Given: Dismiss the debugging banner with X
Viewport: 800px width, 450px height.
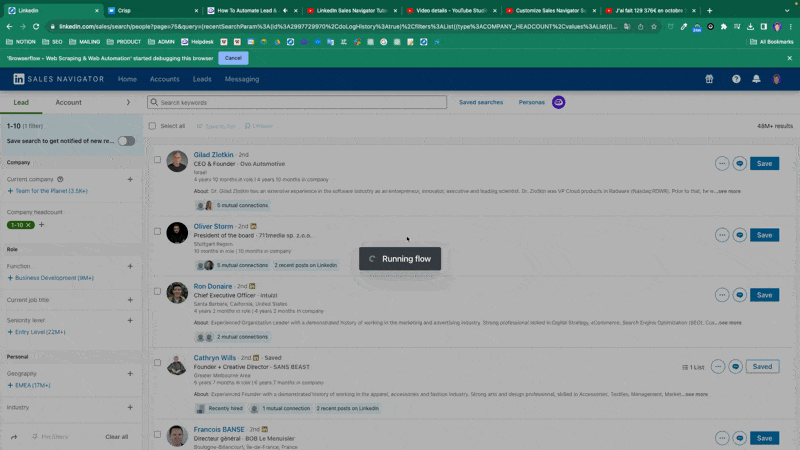Looking at the screenshot, I should (790, 58).
